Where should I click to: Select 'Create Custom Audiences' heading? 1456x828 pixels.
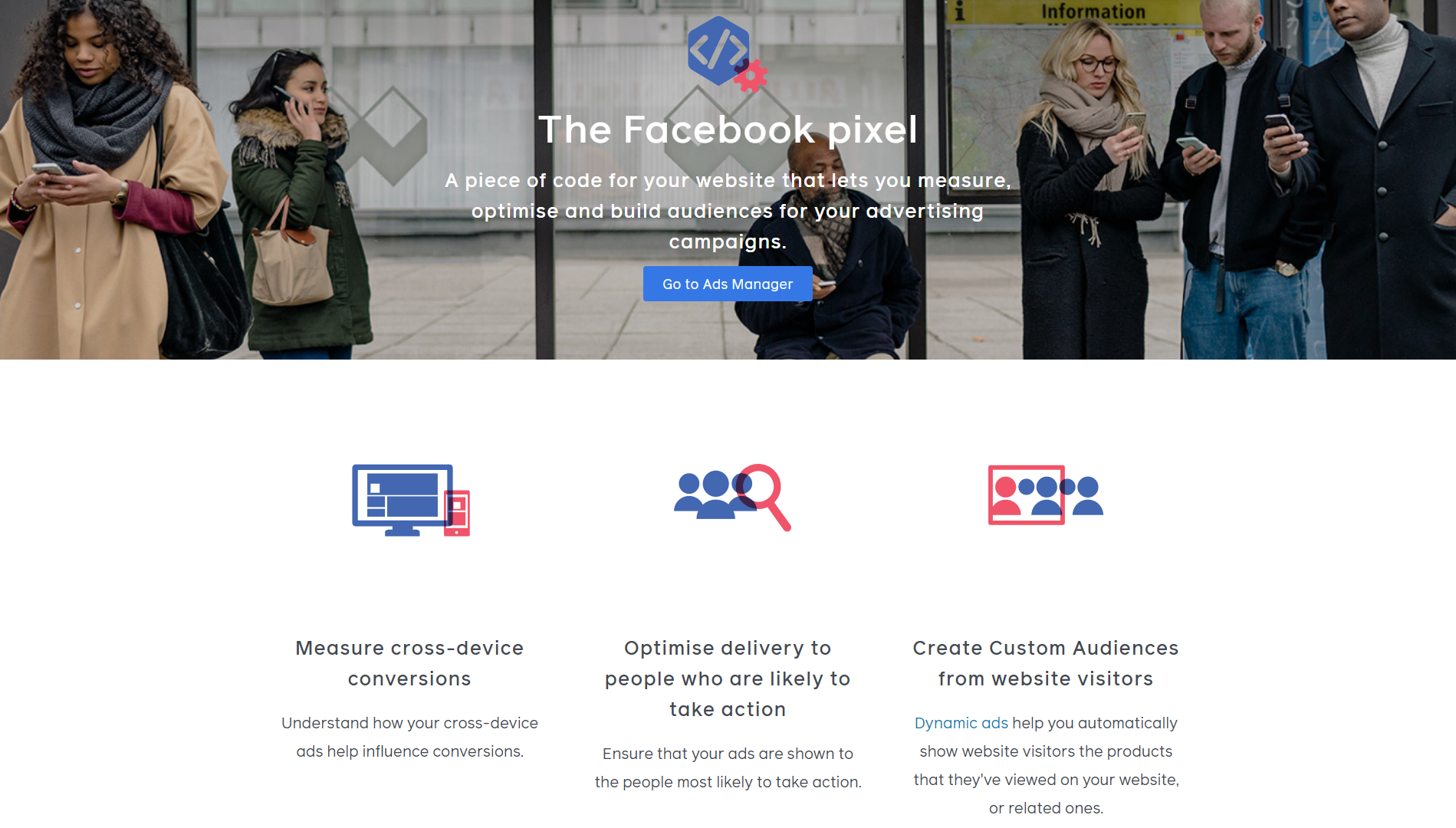[x=1046, y=663]
